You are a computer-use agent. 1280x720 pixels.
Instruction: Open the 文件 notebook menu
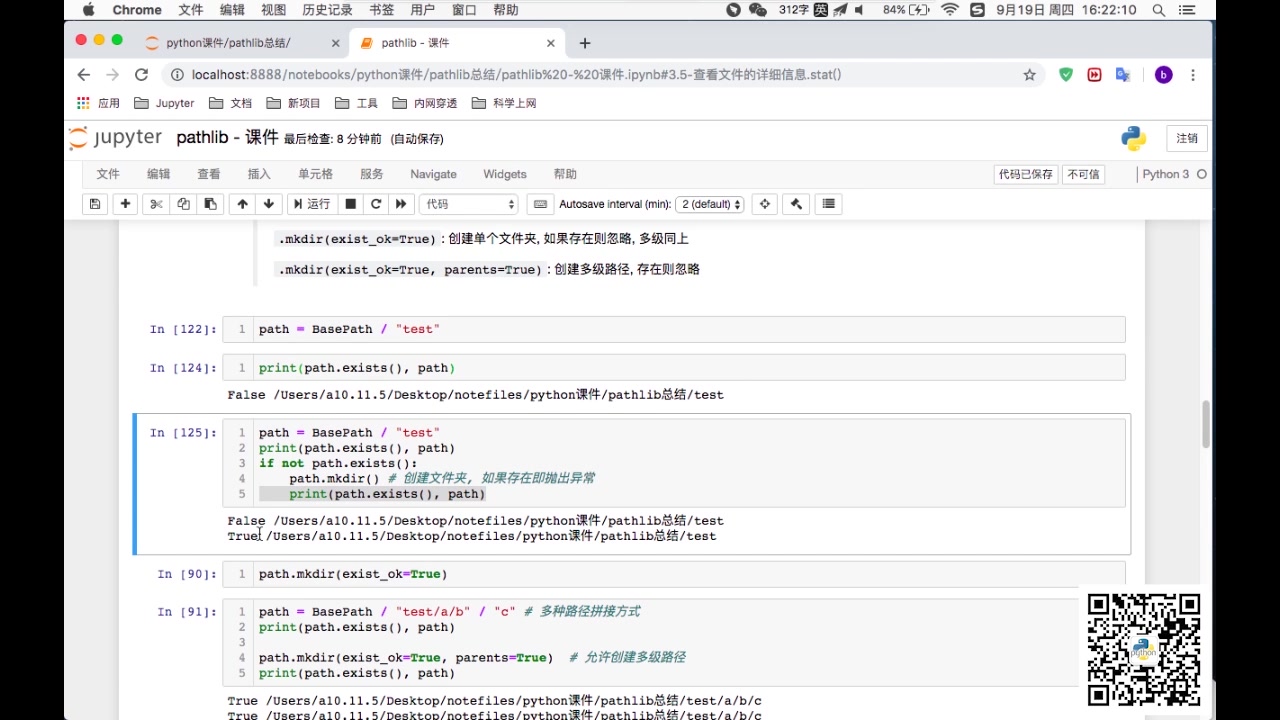pos(108,174)
